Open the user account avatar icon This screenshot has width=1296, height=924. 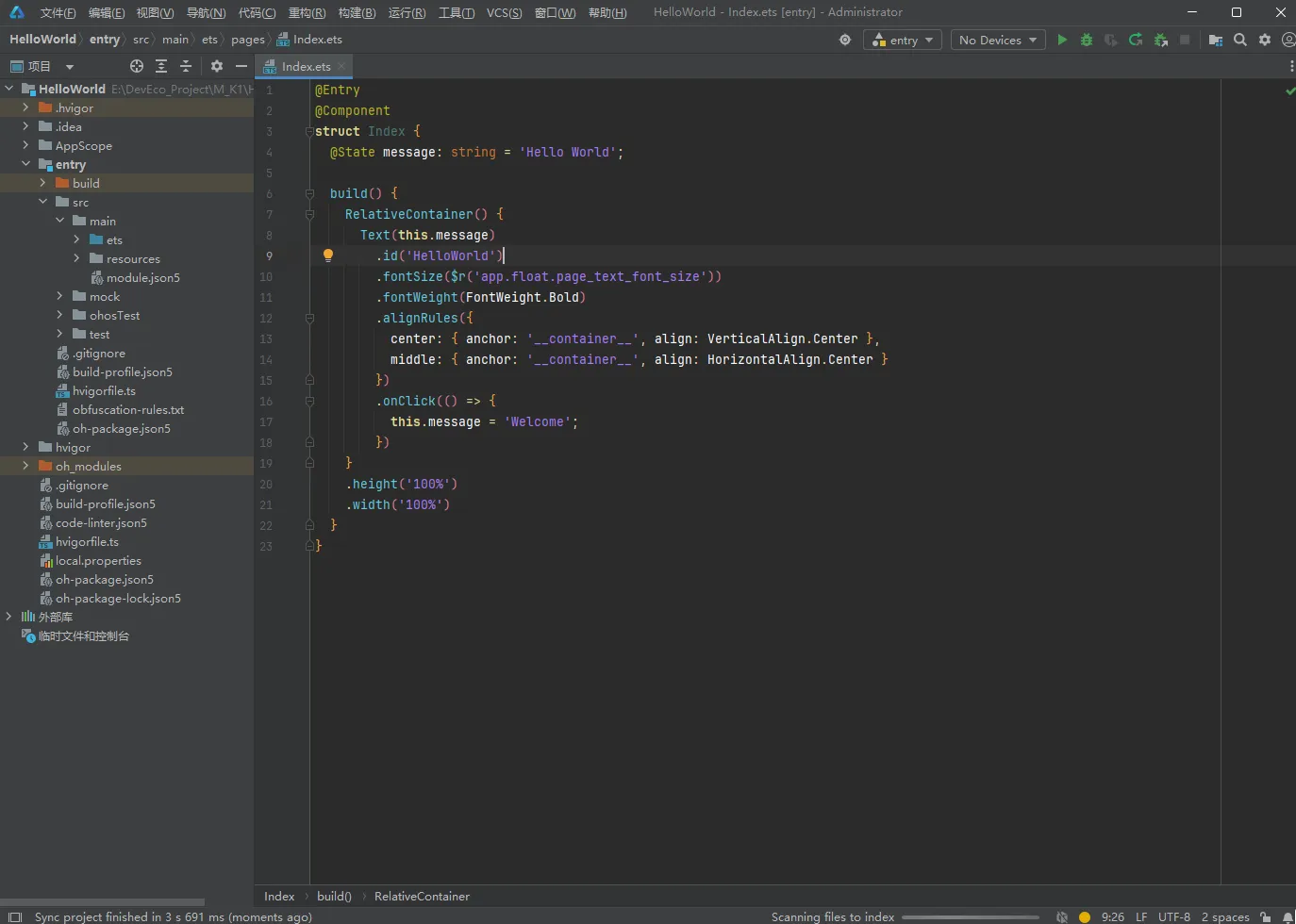(1288, 40)
